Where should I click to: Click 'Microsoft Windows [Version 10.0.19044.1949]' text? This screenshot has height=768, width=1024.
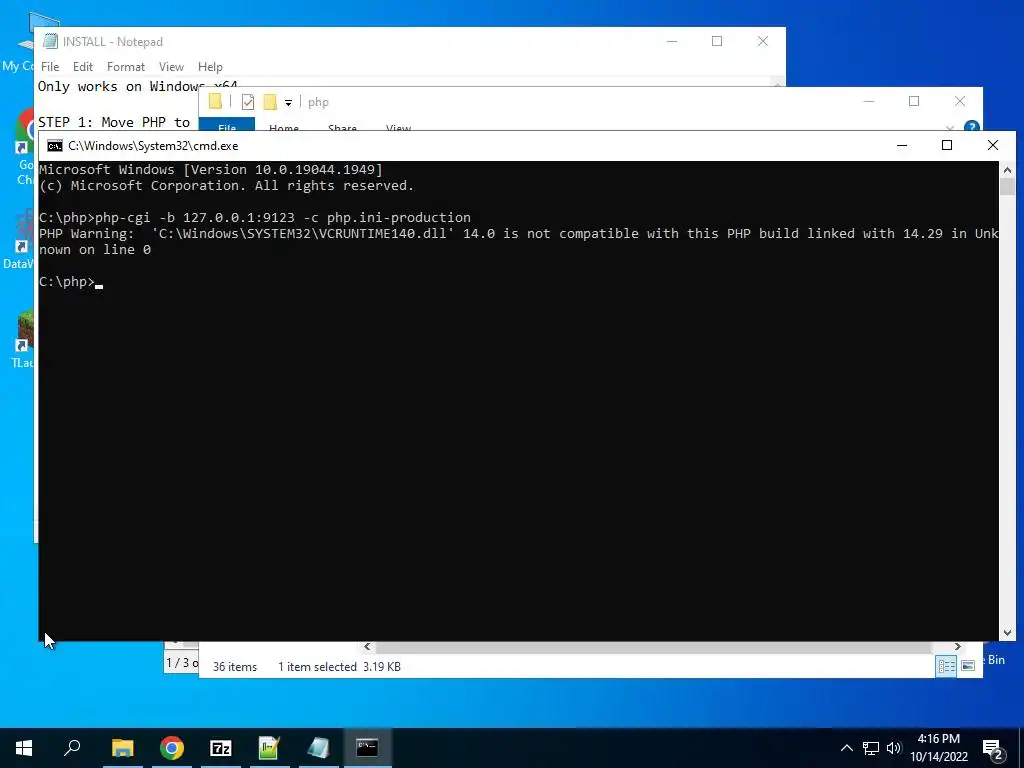tap(210, 169)
